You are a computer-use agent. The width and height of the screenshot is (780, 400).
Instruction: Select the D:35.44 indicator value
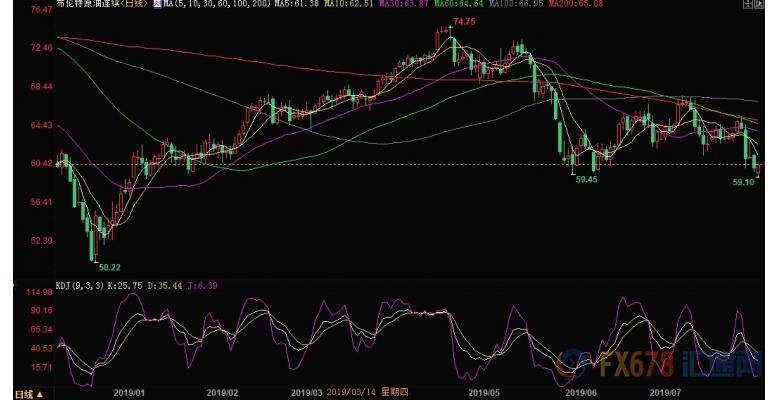coord(166,284)
